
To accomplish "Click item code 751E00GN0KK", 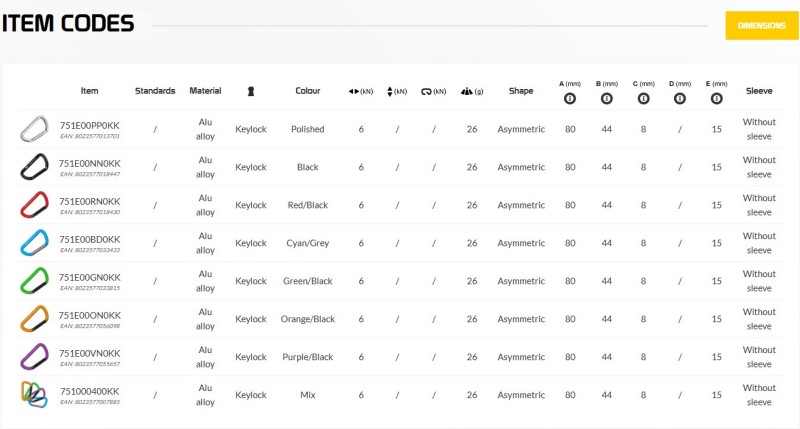I will [90, 277].
